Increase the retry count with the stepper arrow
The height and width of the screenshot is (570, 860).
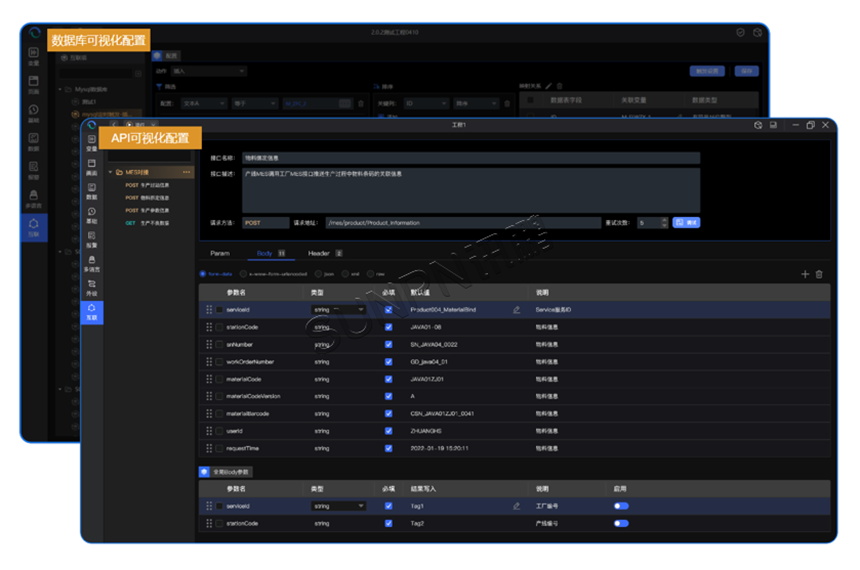[x=663, y=220]
